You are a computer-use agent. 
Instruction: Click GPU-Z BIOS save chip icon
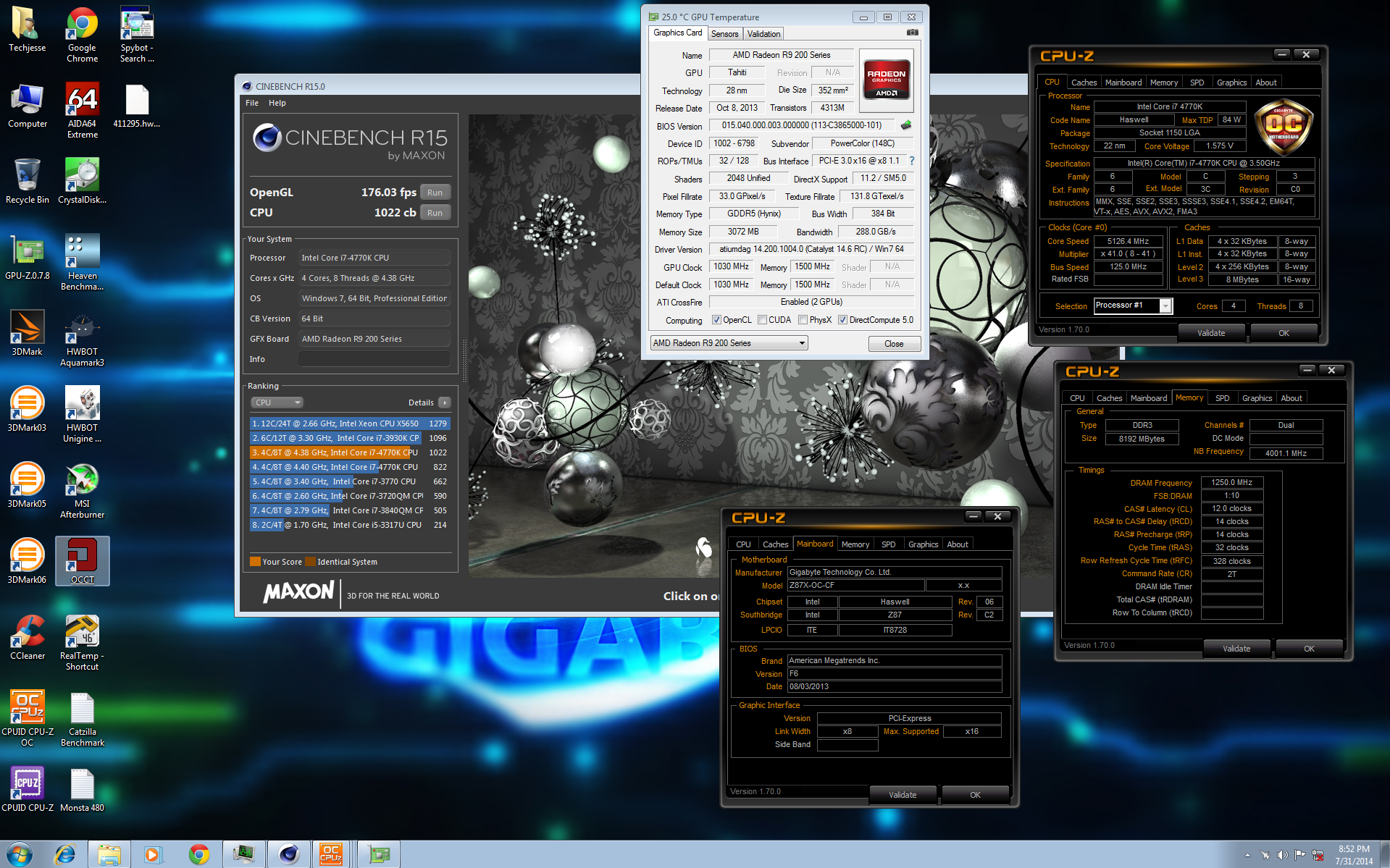(x=906, y=125)
